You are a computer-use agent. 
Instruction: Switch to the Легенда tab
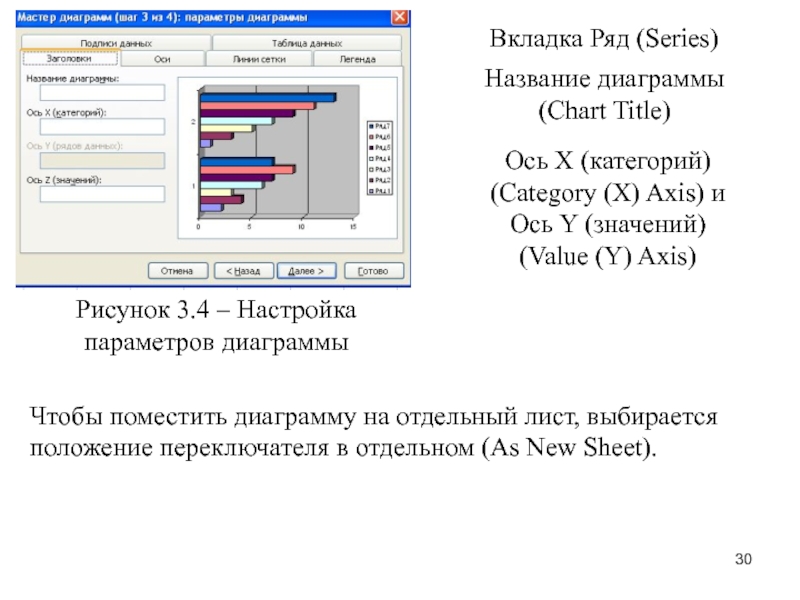(x=357, y=59)
